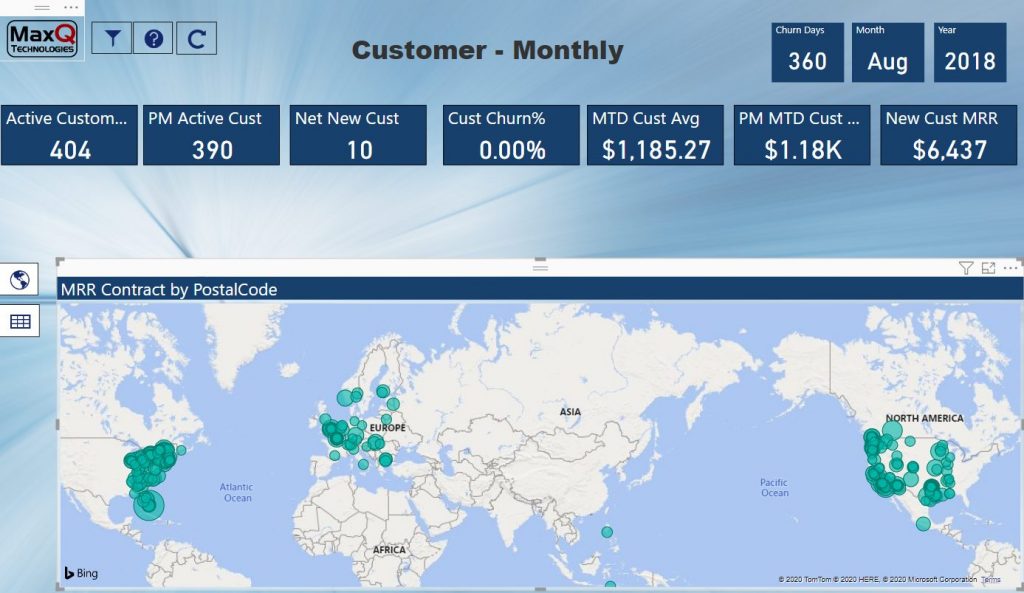1024x593 pixels.
Task: Click the drag handle atop the map visual
Action: pyautogui.click(x=540, y=267)
